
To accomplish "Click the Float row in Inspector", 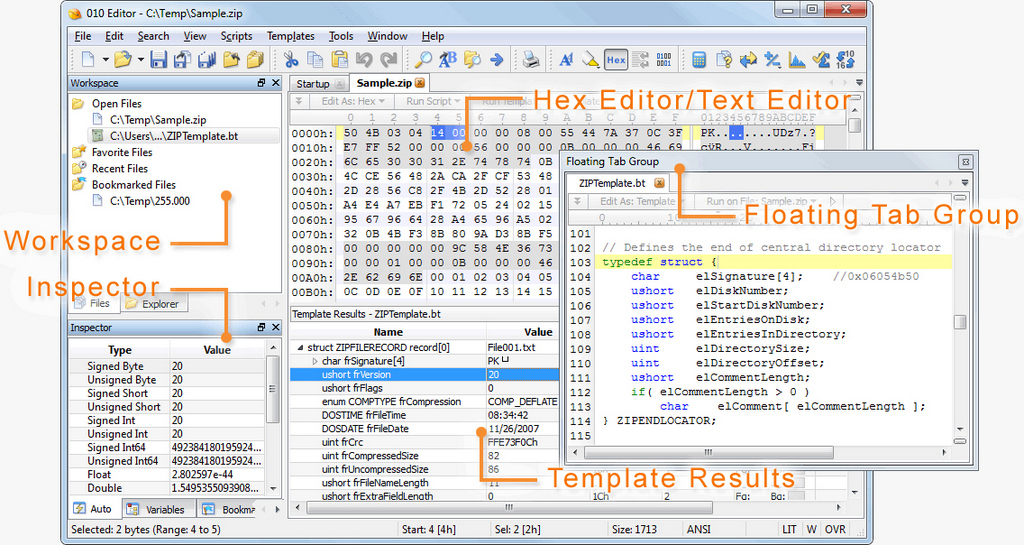I will coord(167,475).
